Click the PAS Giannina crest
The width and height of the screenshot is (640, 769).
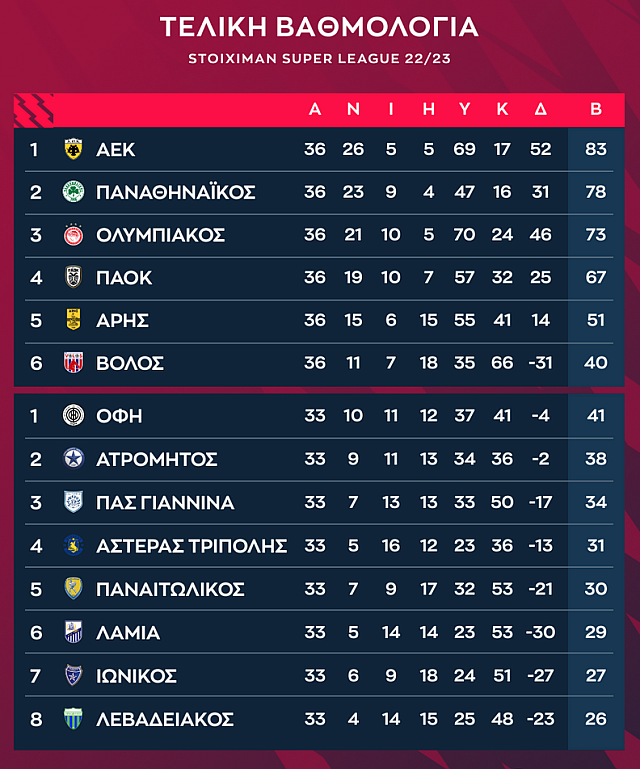[73, 502]
